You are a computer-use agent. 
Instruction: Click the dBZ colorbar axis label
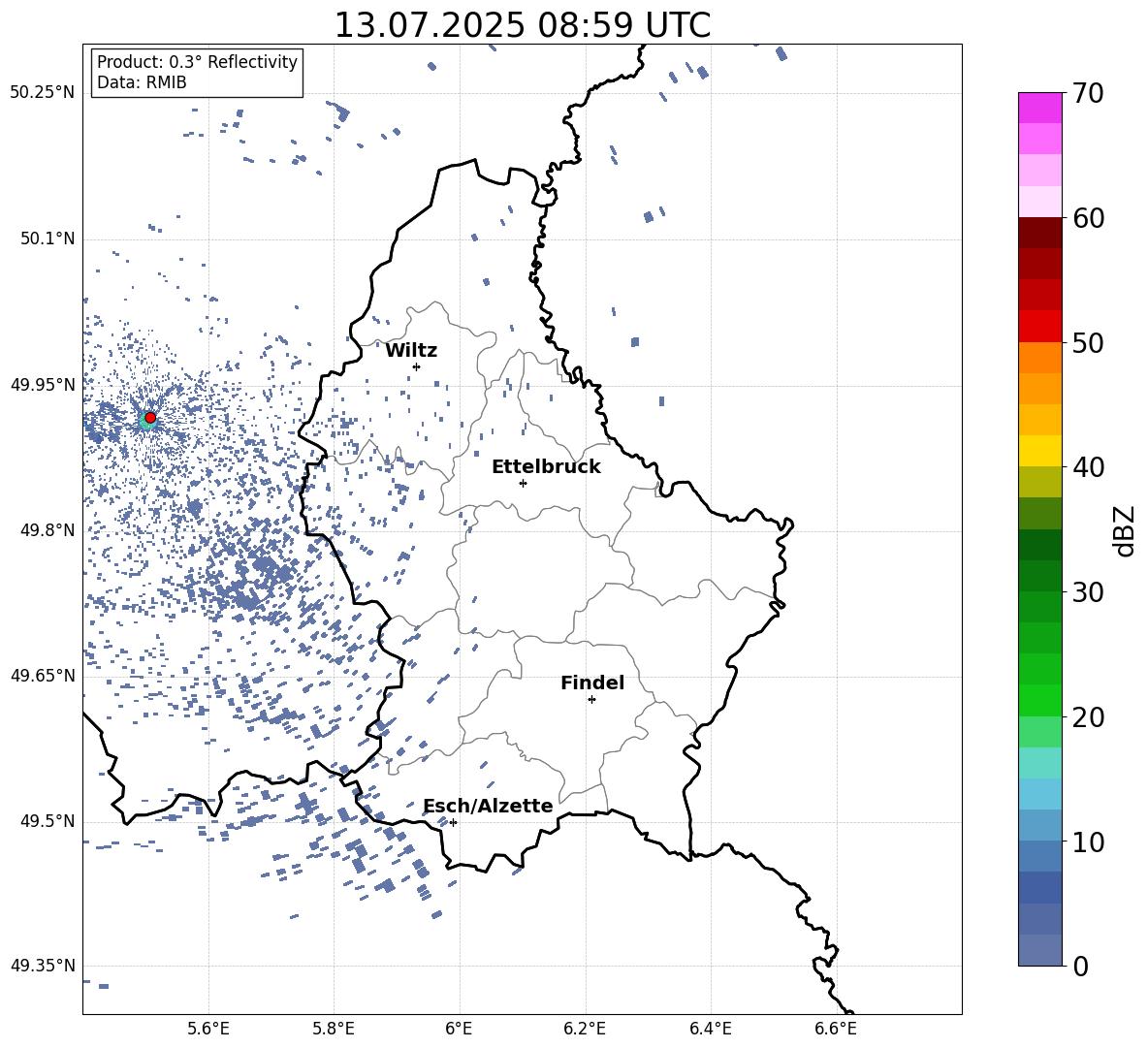click(1125, 530)
